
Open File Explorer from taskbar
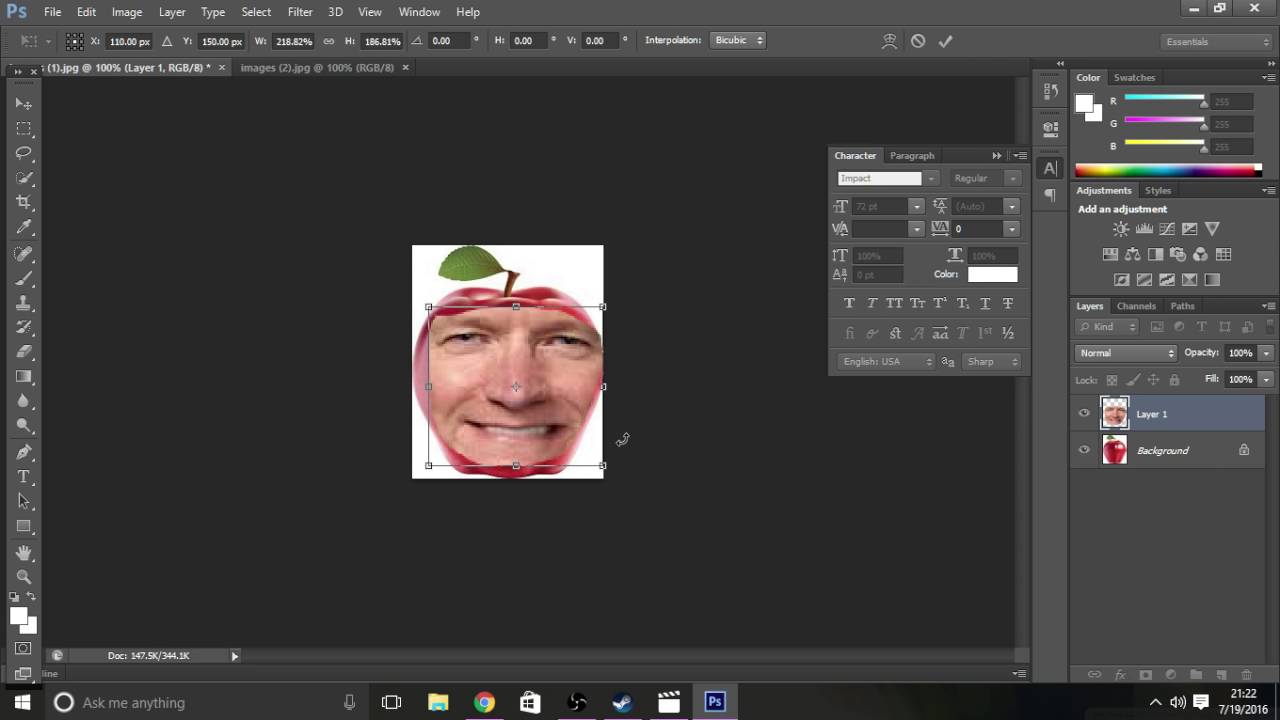click(x=438, y=702)
